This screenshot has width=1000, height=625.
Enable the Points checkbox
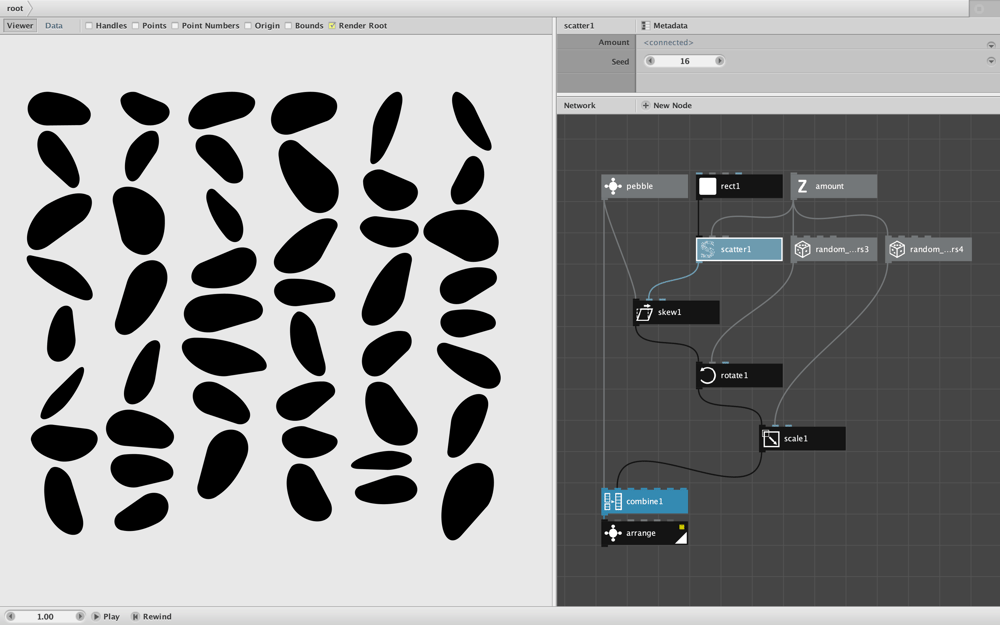click(135, 26)
